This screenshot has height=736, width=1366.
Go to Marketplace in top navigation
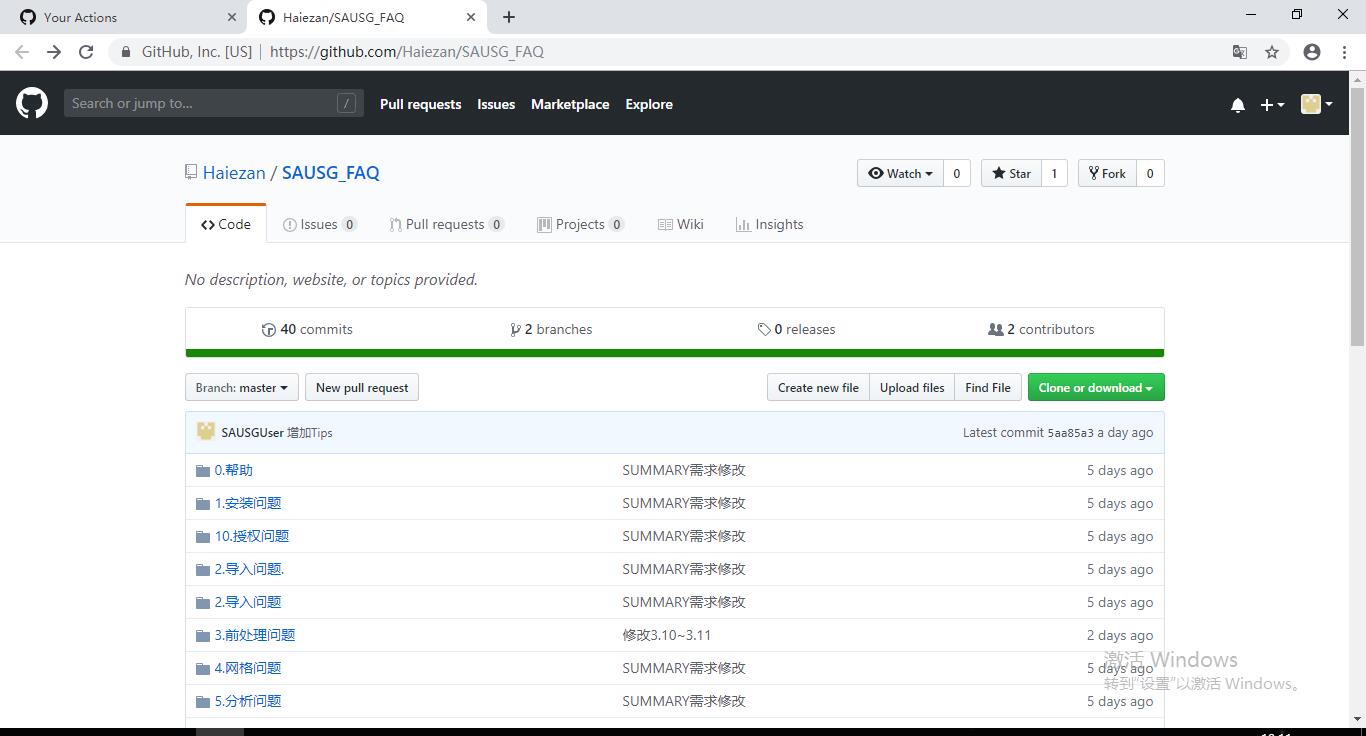(570, 104)
